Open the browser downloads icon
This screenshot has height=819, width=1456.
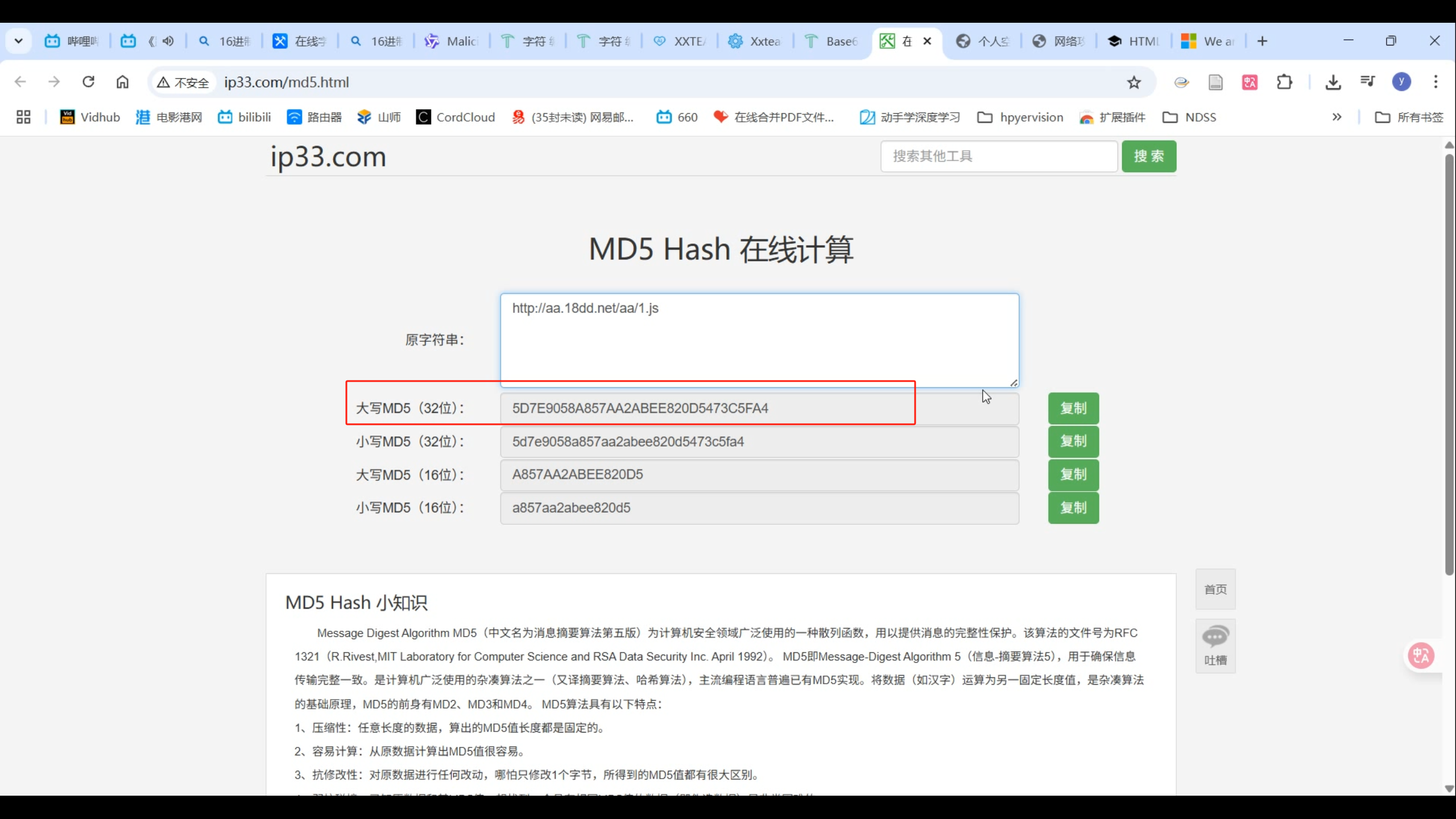[1333, 82]
